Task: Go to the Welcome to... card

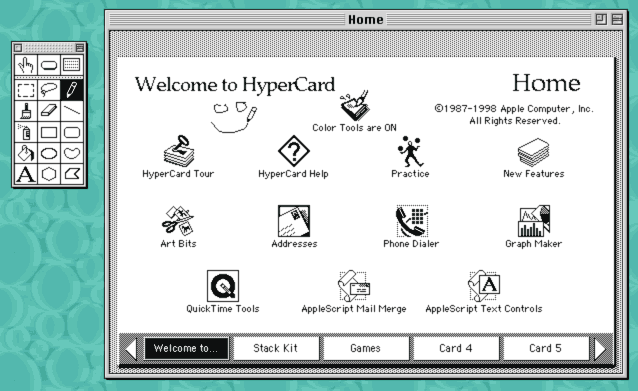Action: [x=186, y=348]
